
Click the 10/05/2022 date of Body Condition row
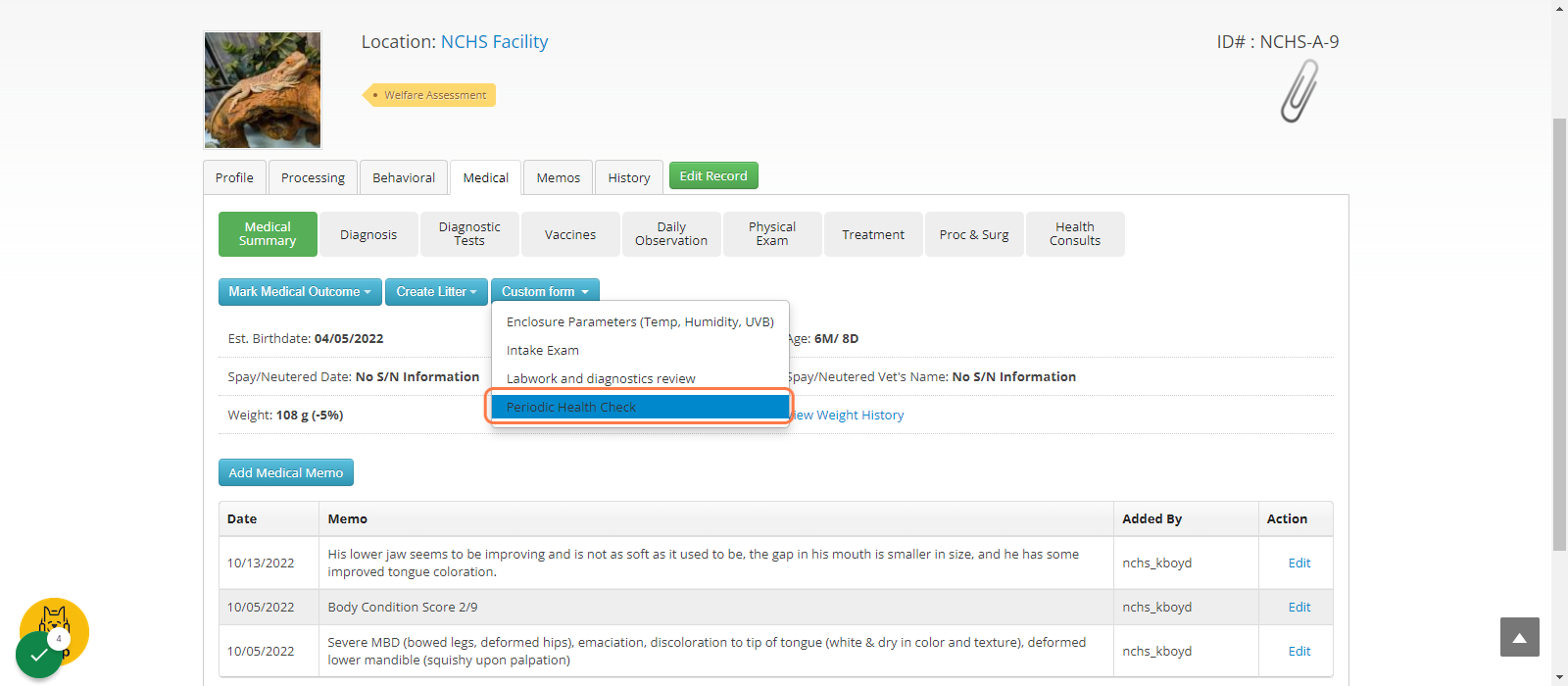click(x=261, y=607)
